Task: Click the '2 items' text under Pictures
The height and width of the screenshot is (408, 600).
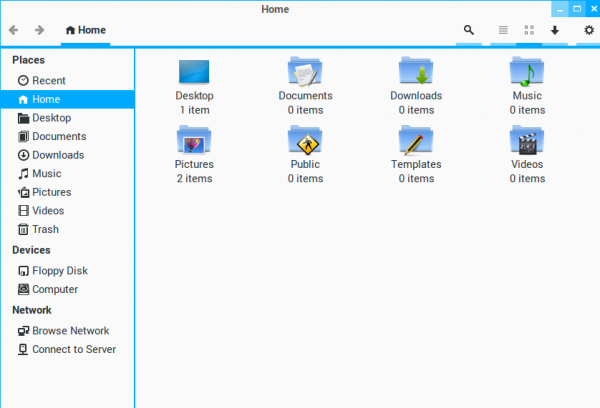Action: tap(194, 179)
